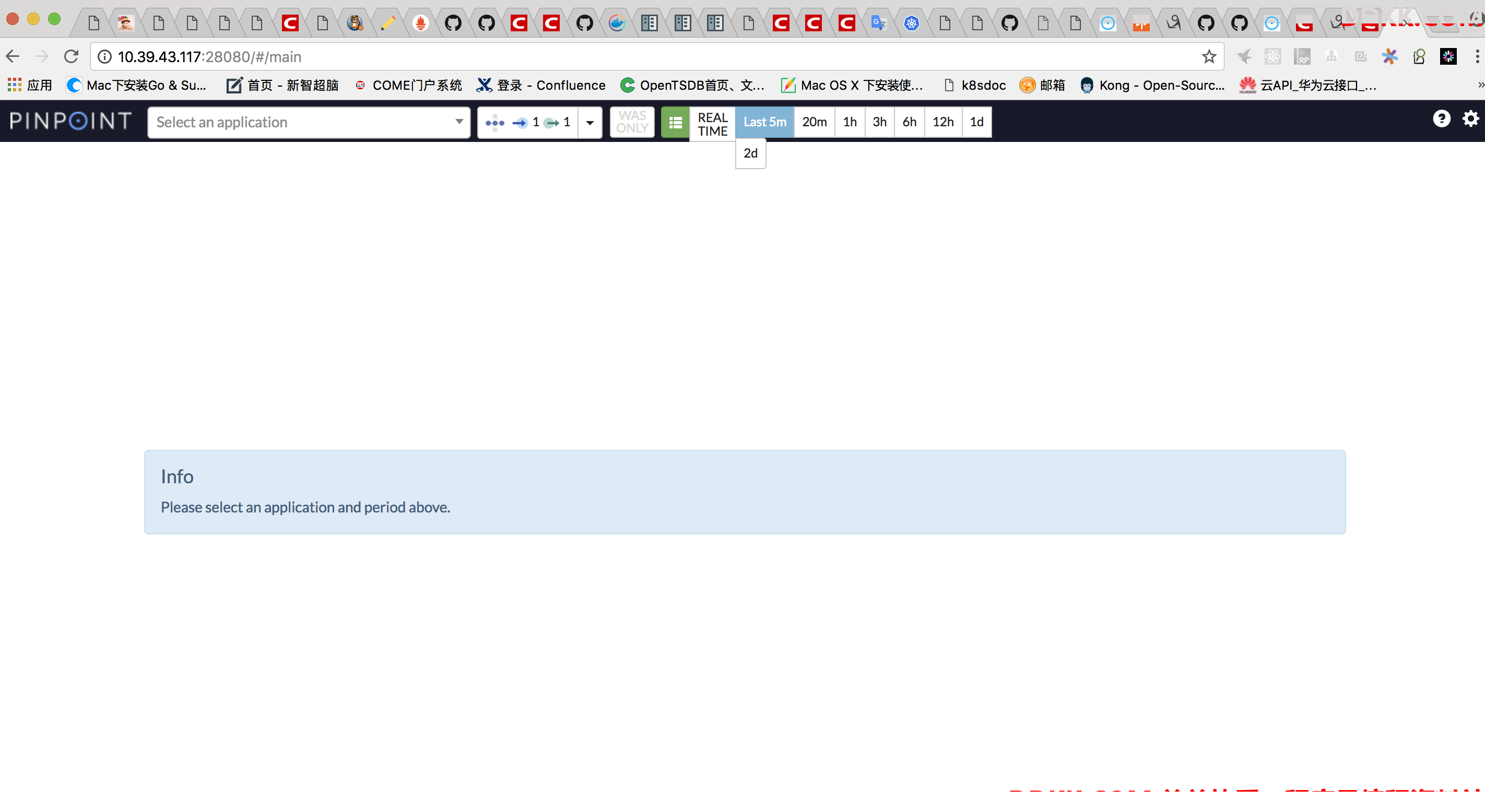This screenshot has width=1485, height=812.
Task: Switch to the Kubernetes wheel tab
Action: pyautogui.click(x=911, y=23)
